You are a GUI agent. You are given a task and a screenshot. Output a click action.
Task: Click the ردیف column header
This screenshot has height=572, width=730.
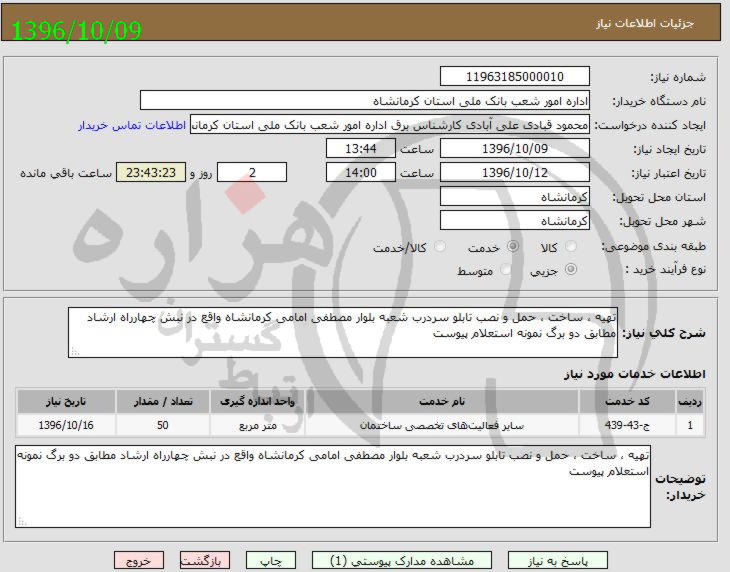pyautogui.click(x=689, y=402)
